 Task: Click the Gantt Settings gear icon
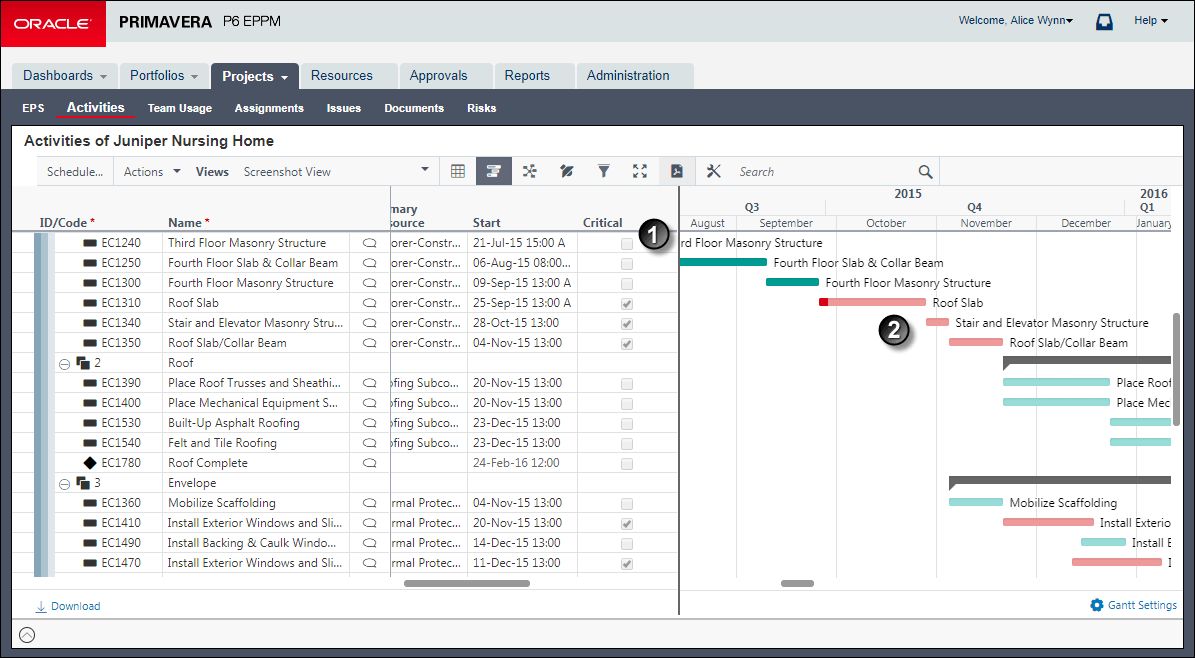coord(1097,605)
